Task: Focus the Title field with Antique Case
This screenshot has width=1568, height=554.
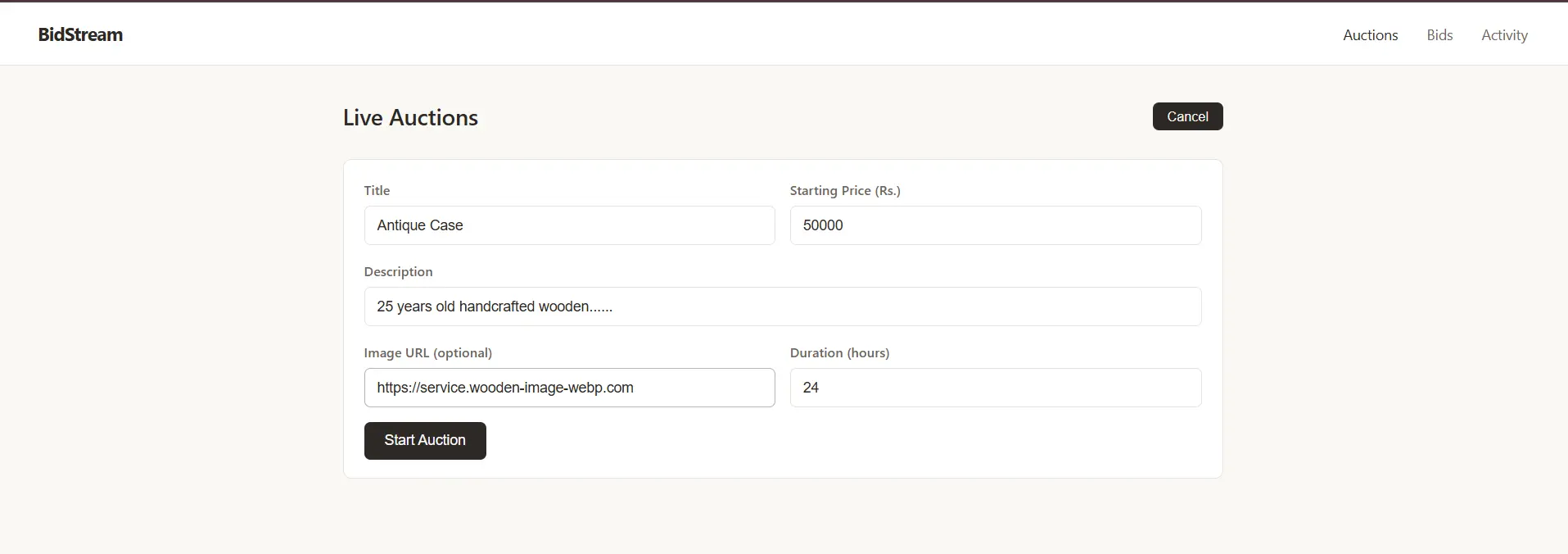Action: pos(569,225)
